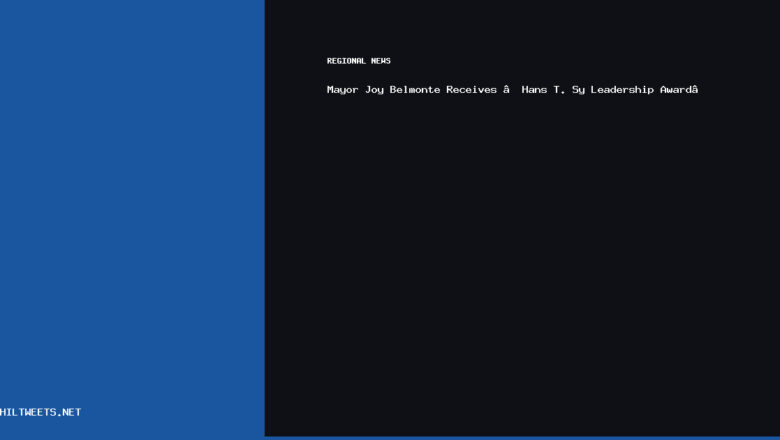Image resolution: width=780 pixels, height=440 pixels.
Task: Click the word "Receives" in the headline
Action: click(471, 90)
